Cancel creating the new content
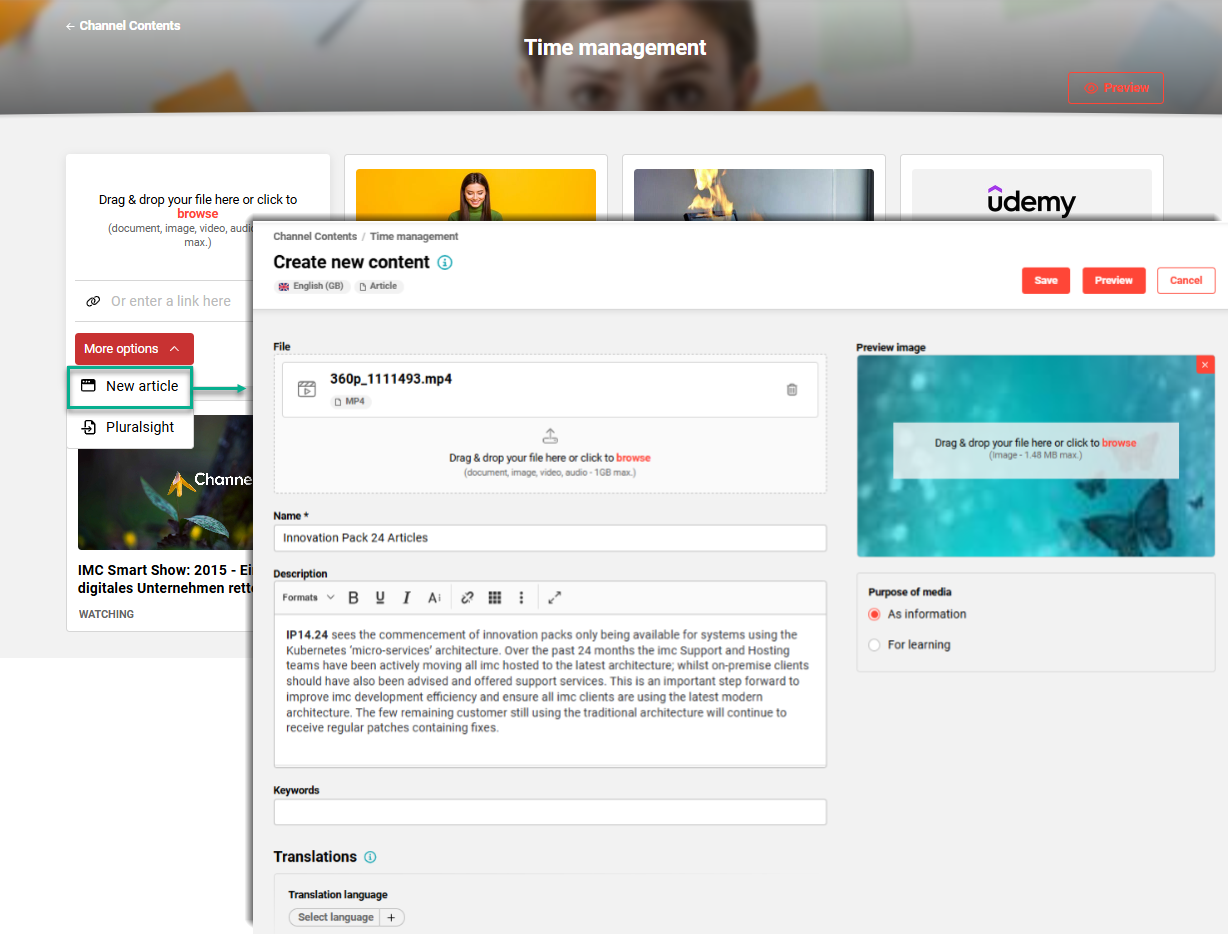Viewport: 1228px width, 934px height. (x=1186, y=281)
